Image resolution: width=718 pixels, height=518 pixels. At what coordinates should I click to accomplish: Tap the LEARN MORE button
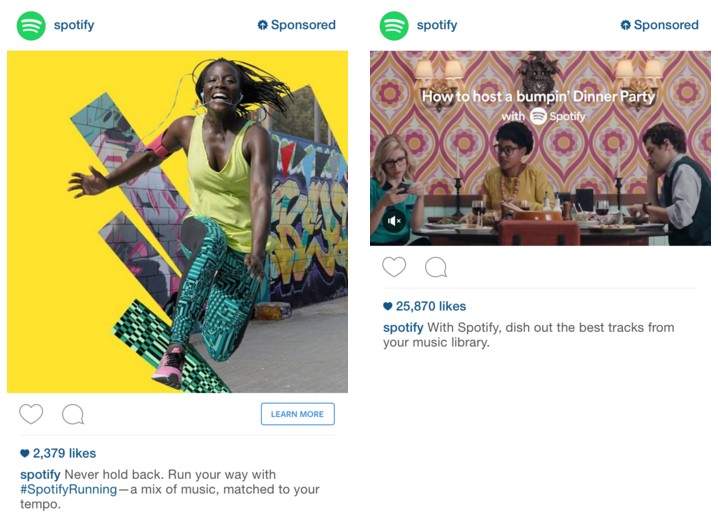298,414
